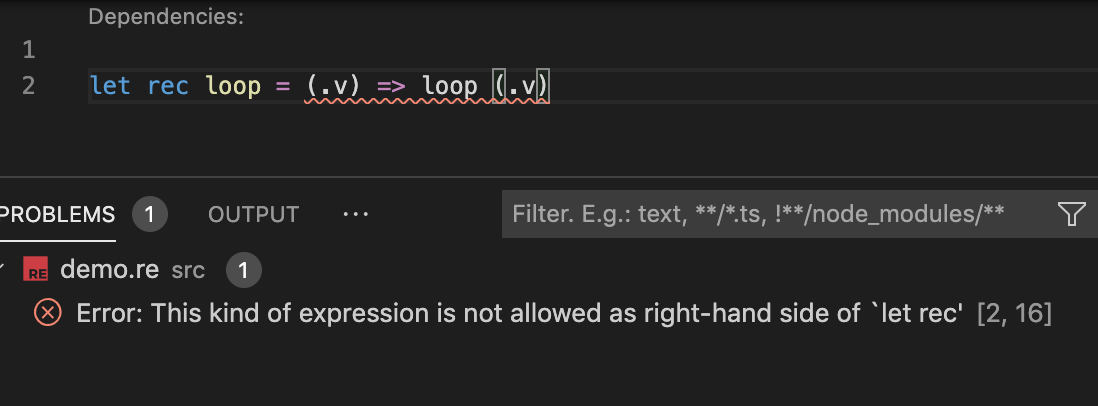Select the 'let rec' error message

pyautogui.click(x=519, y=313)
